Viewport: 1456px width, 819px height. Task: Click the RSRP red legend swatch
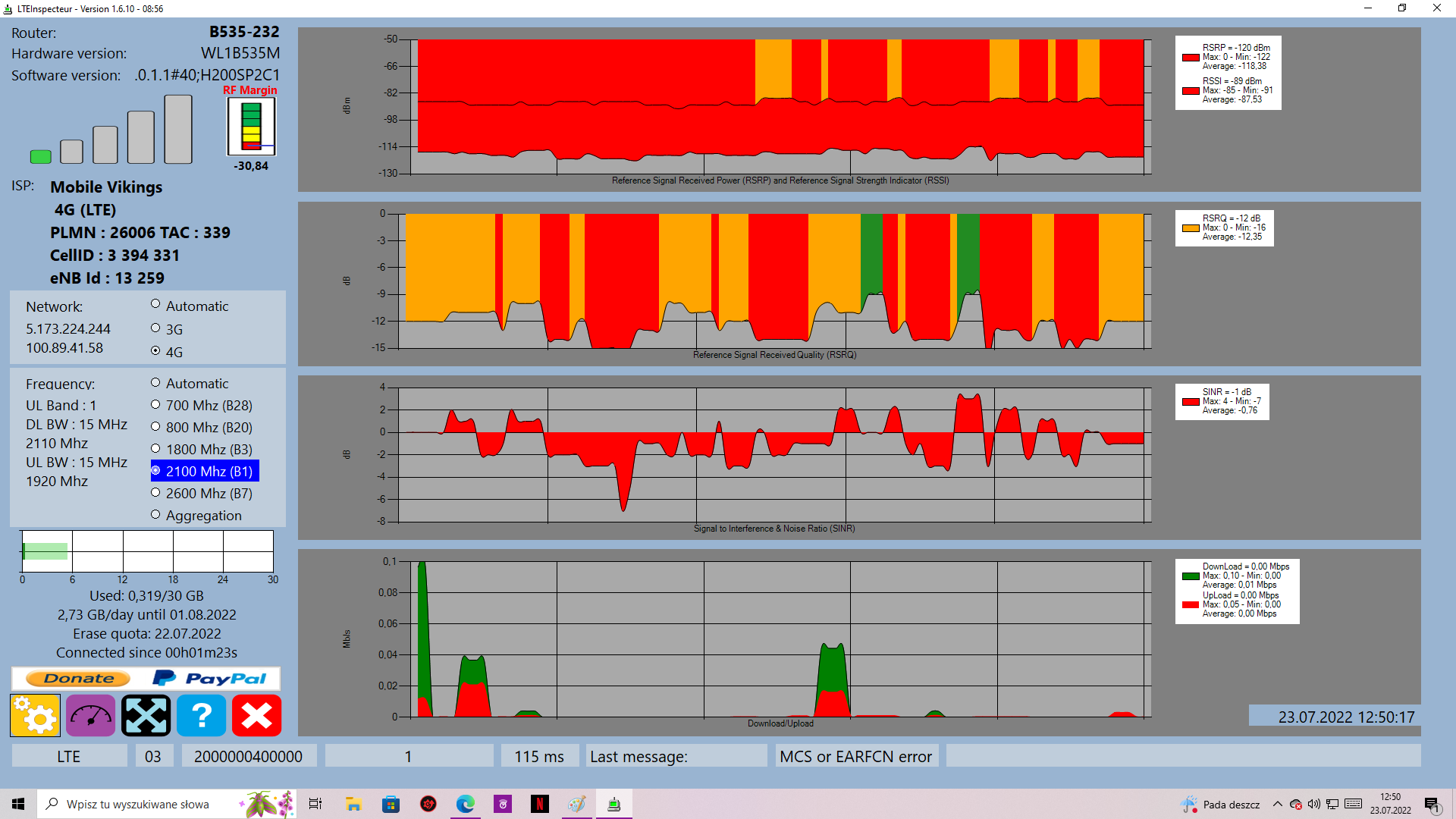(x=1191, y=57)
